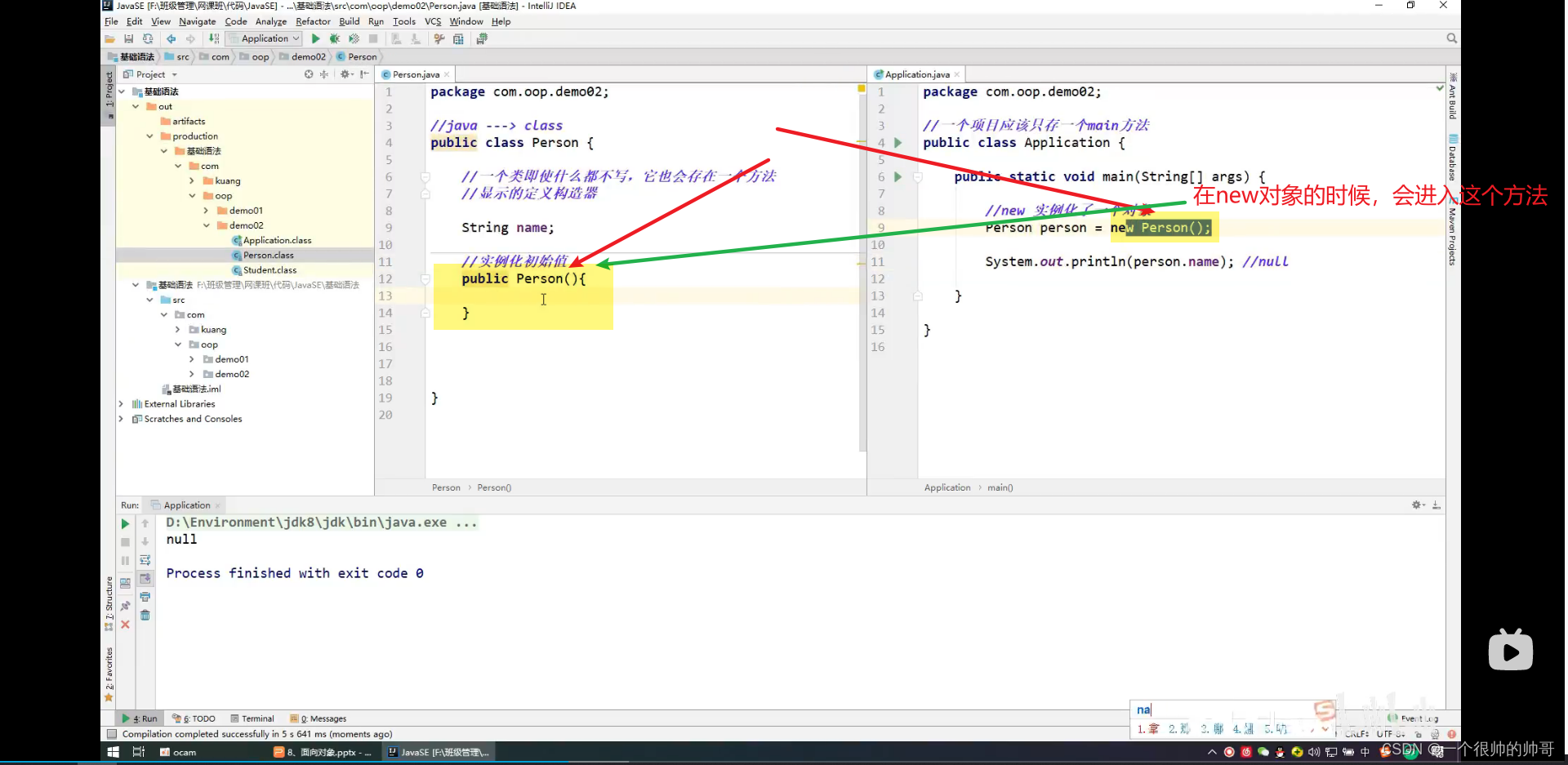Click Scroll from Source target icon
This screenshot has height=765, width=1568.
309,74
